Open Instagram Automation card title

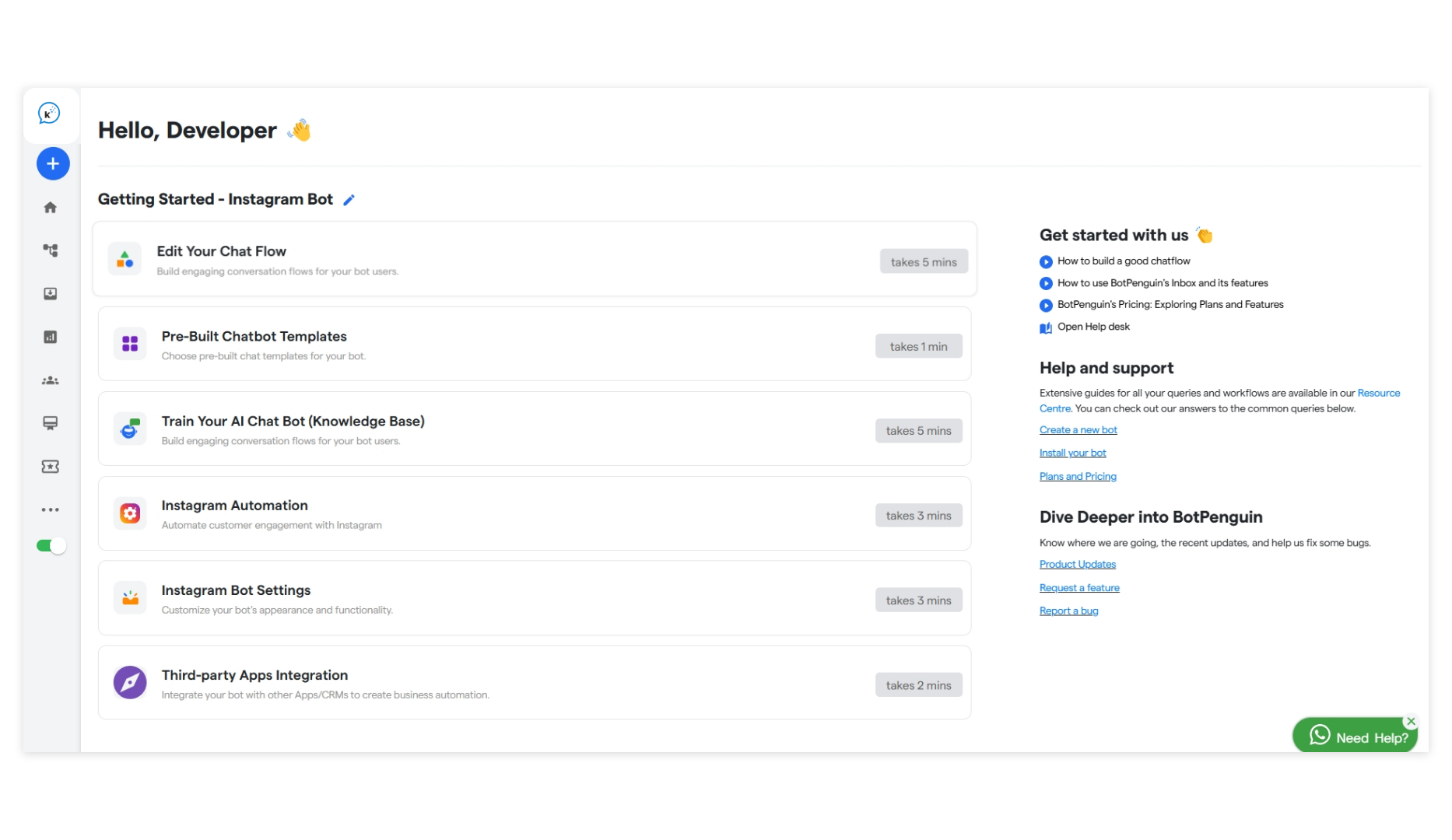click(235, 506)
